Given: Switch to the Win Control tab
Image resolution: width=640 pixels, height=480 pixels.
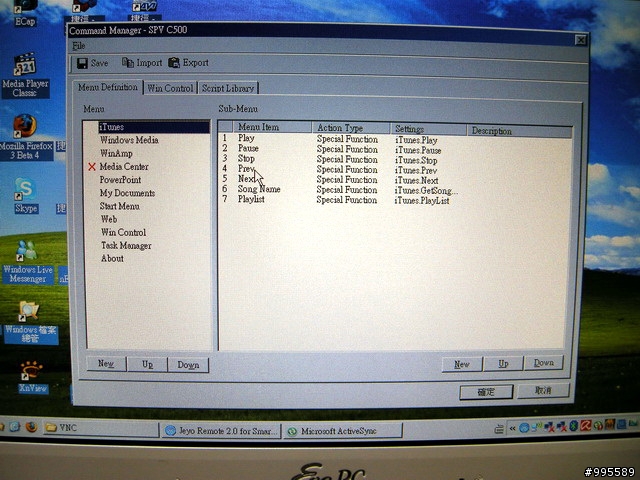Looking at the screenshot, I should click(170, 88).
